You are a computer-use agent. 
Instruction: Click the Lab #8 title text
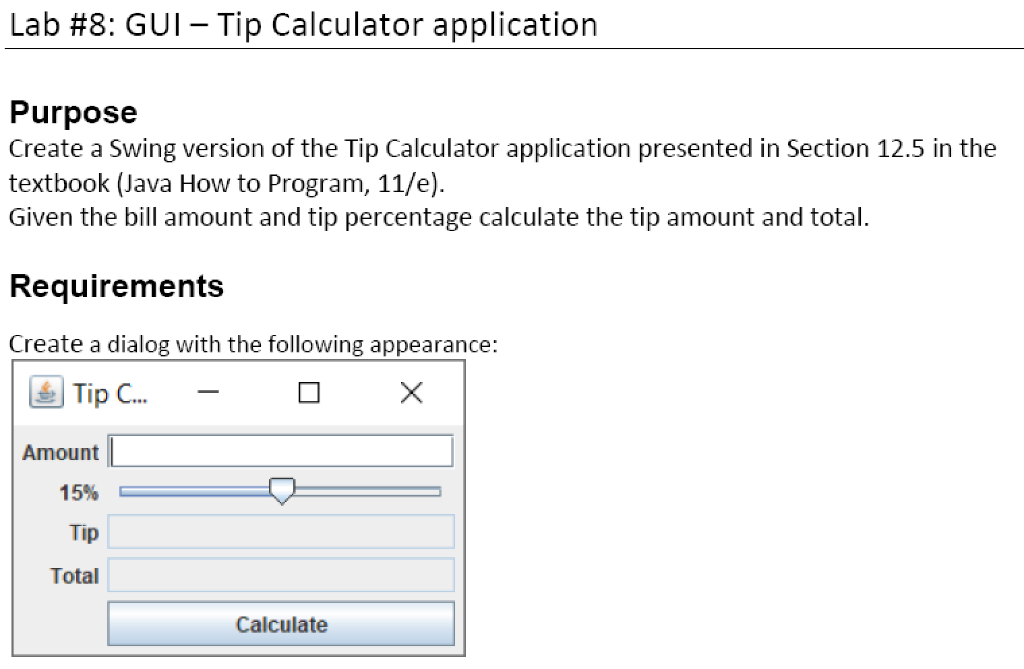300,24
